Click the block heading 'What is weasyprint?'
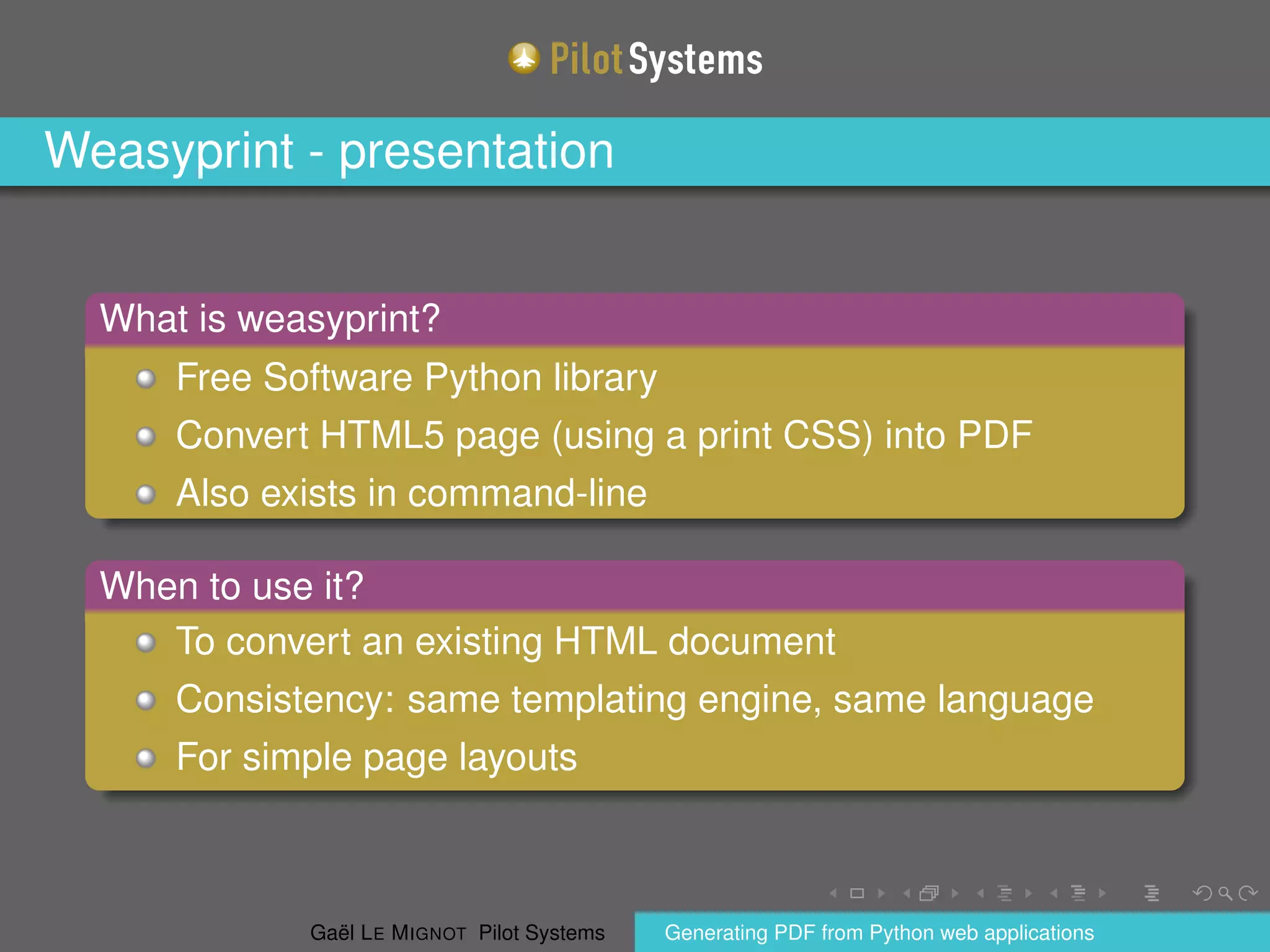 point(270,319)
